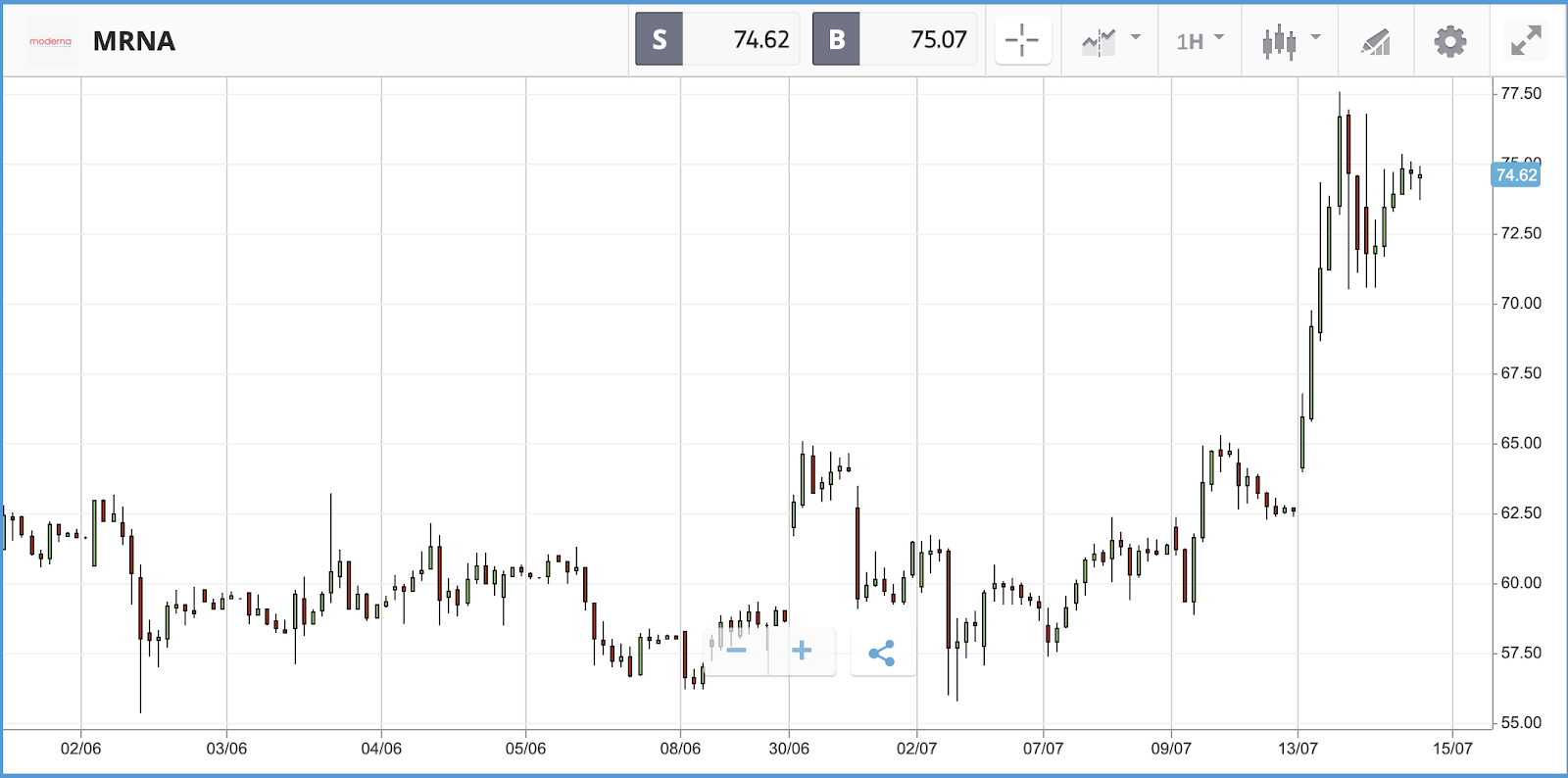1568x778 pixels.
Task: Click the Moderna logo
Action: pyautogui.click(x=51, y=41)
